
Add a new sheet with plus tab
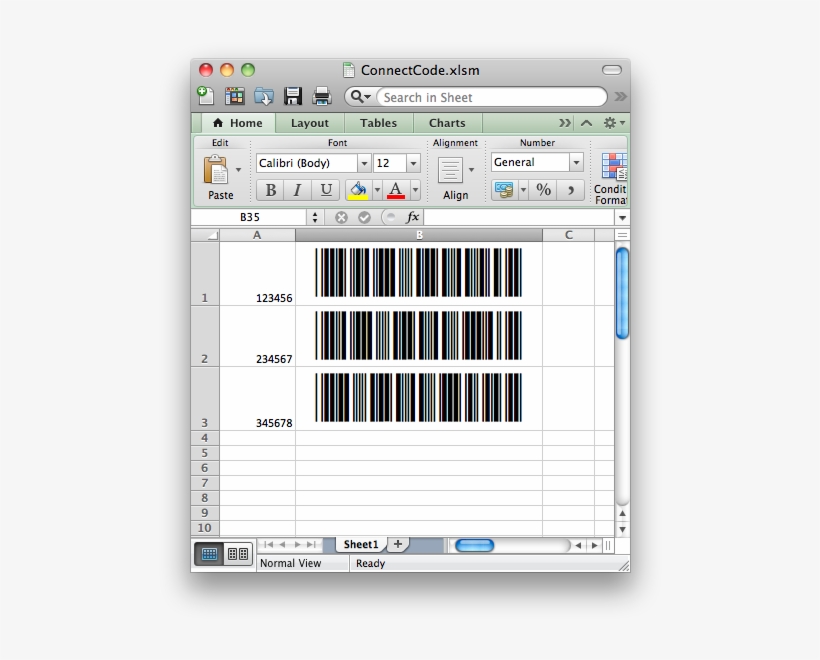point(397,544)
